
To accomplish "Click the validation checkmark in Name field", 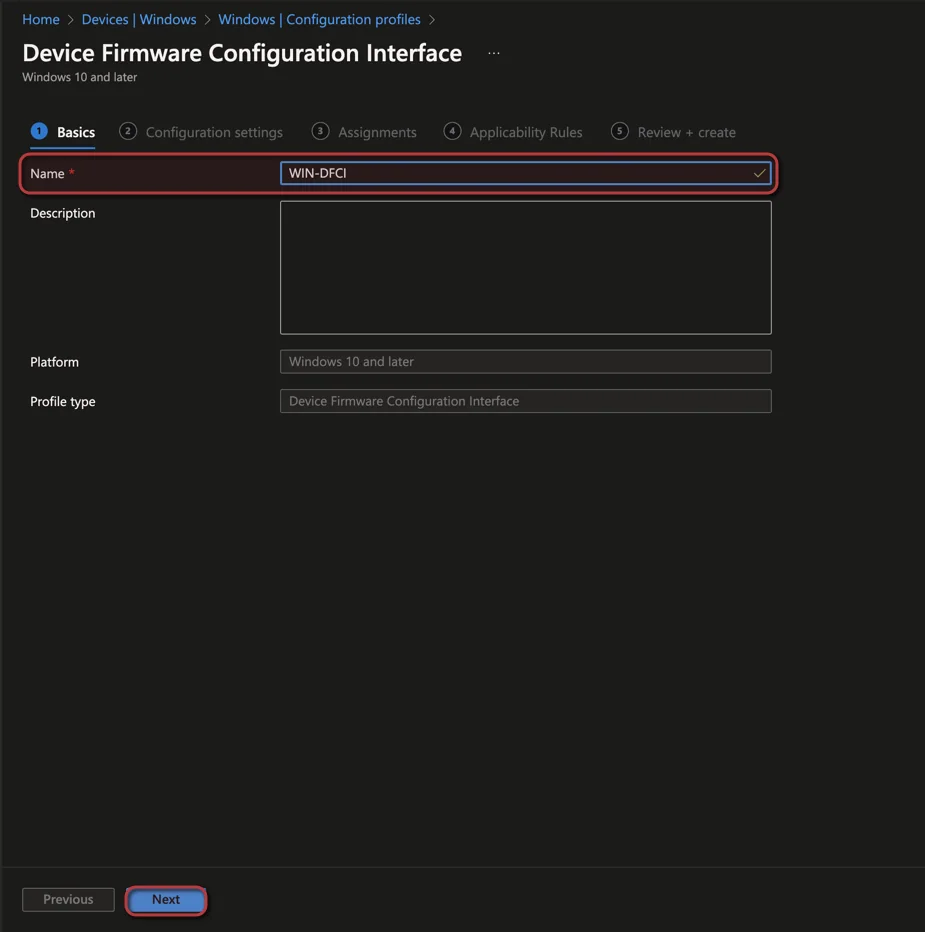I will tap(759, 174).
